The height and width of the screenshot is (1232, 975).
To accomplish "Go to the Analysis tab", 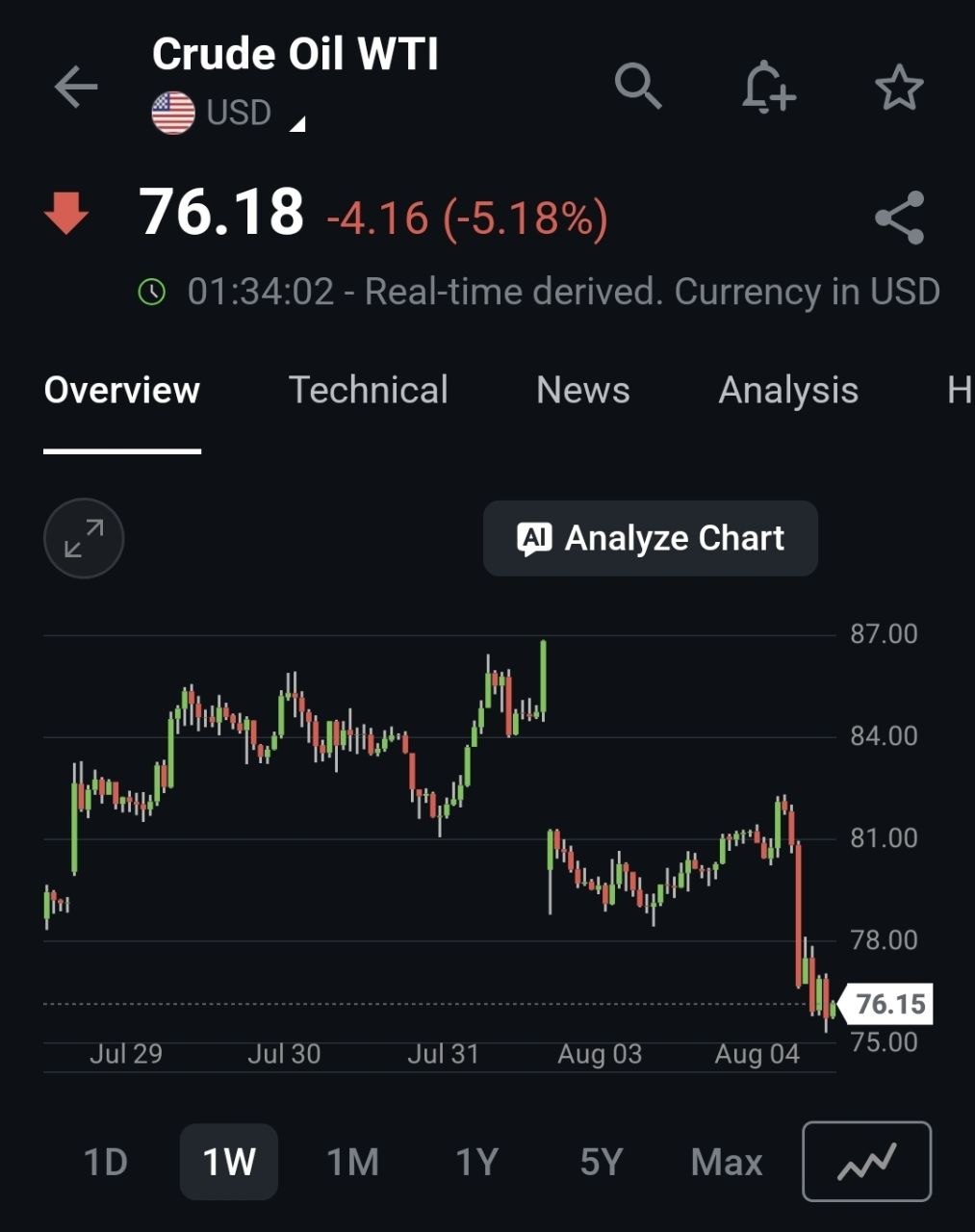I will (x=788, y=391).
